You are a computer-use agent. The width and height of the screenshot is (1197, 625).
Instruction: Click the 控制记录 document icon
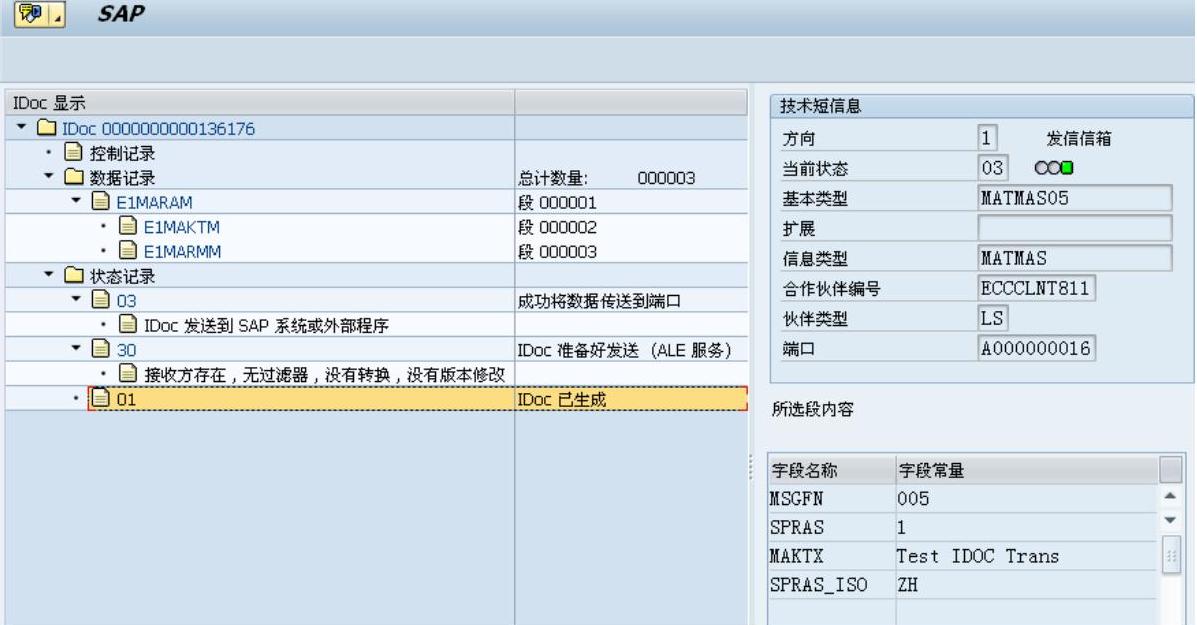click(x=73, y=152)
